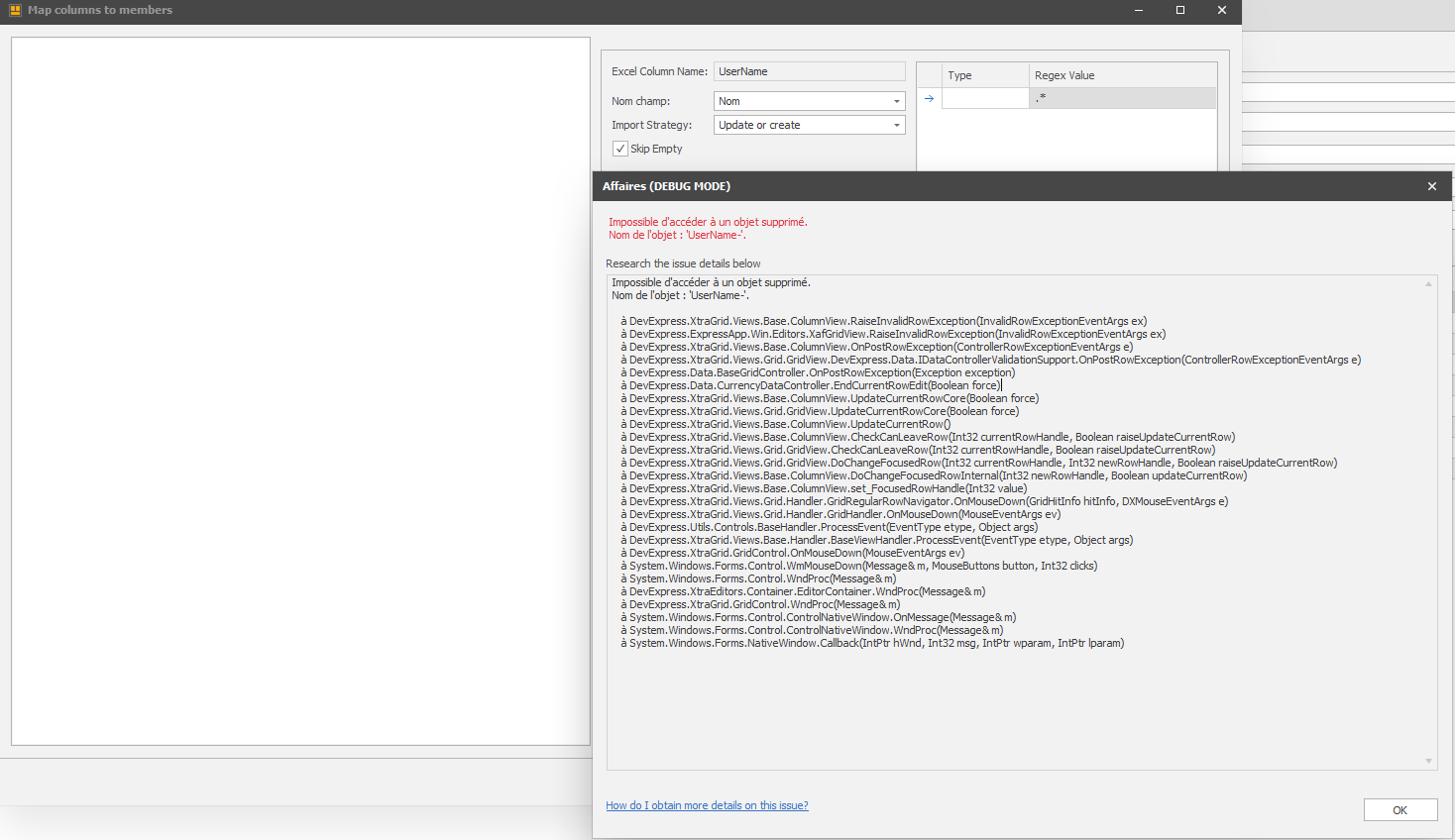Open the Import Strategy dropdown
The height and width of the screenshot is (840, 1455).
click(897, 124)
